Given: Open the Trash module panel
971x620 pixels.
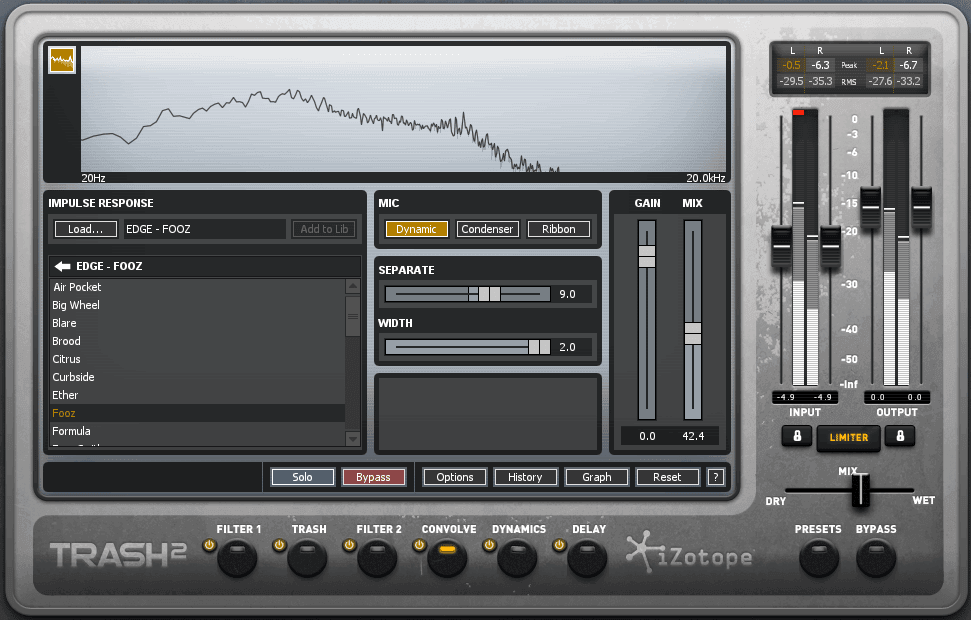Looking at the screenshot, I should 307,557.
